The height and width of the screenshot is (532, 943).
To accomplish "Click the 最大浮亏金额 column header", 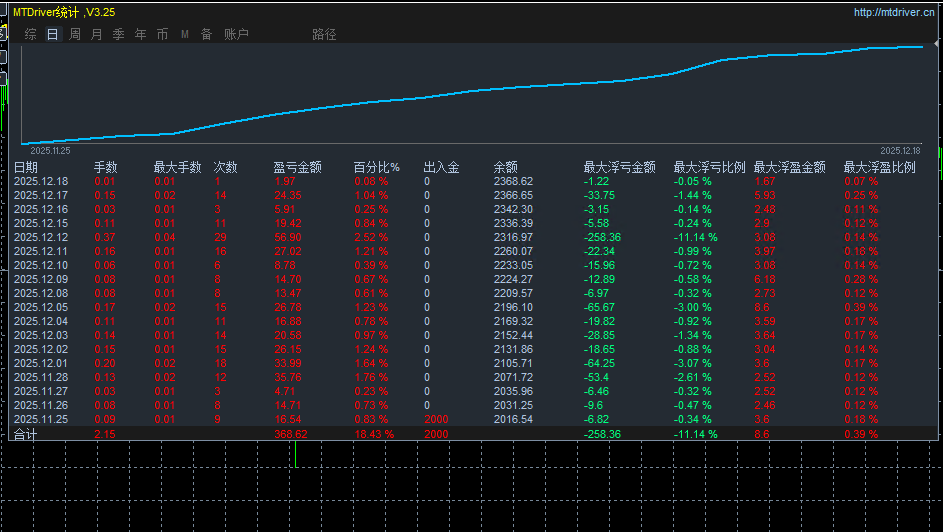I will (619, 167).
